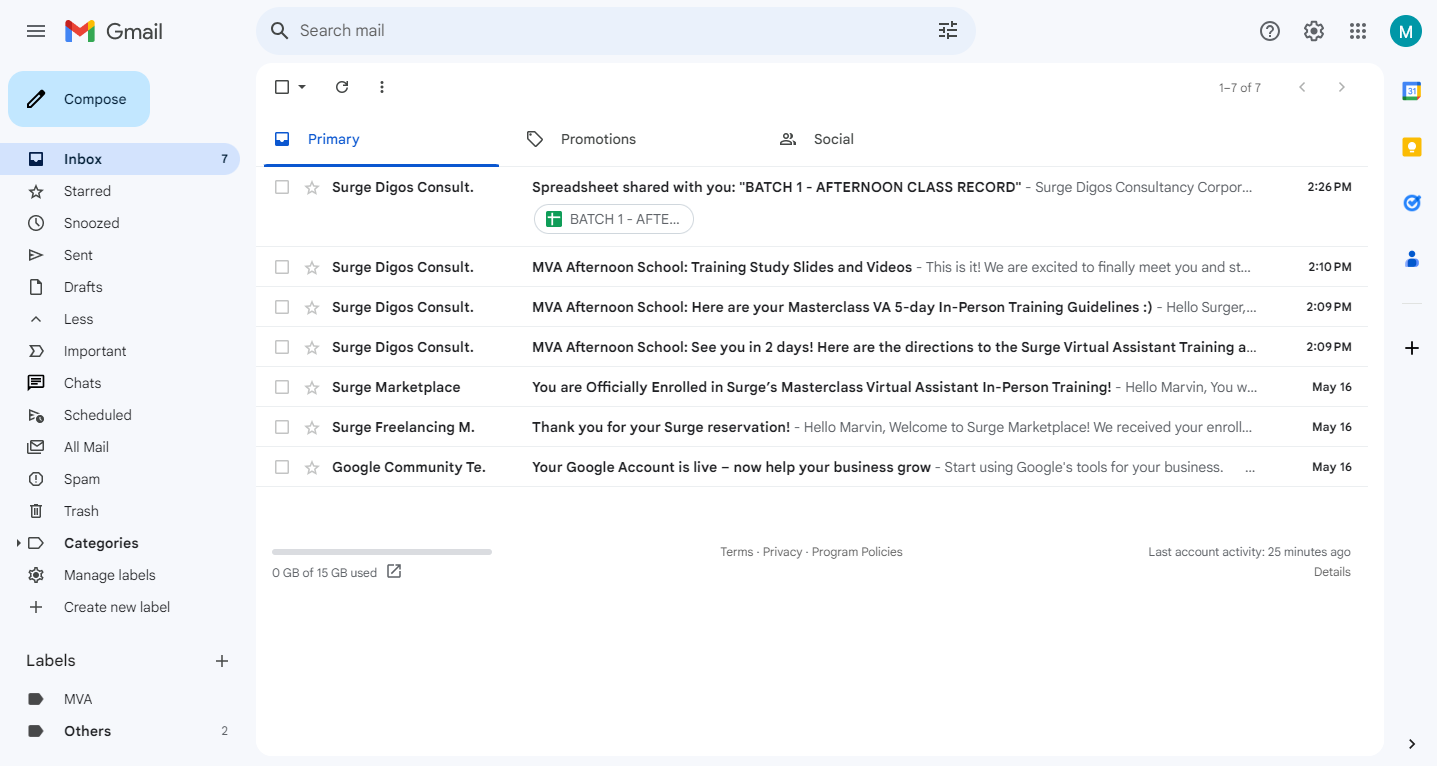Open the Settings gear icon
Viewport: 1437px width, 766px height.
coord(1313,31)
